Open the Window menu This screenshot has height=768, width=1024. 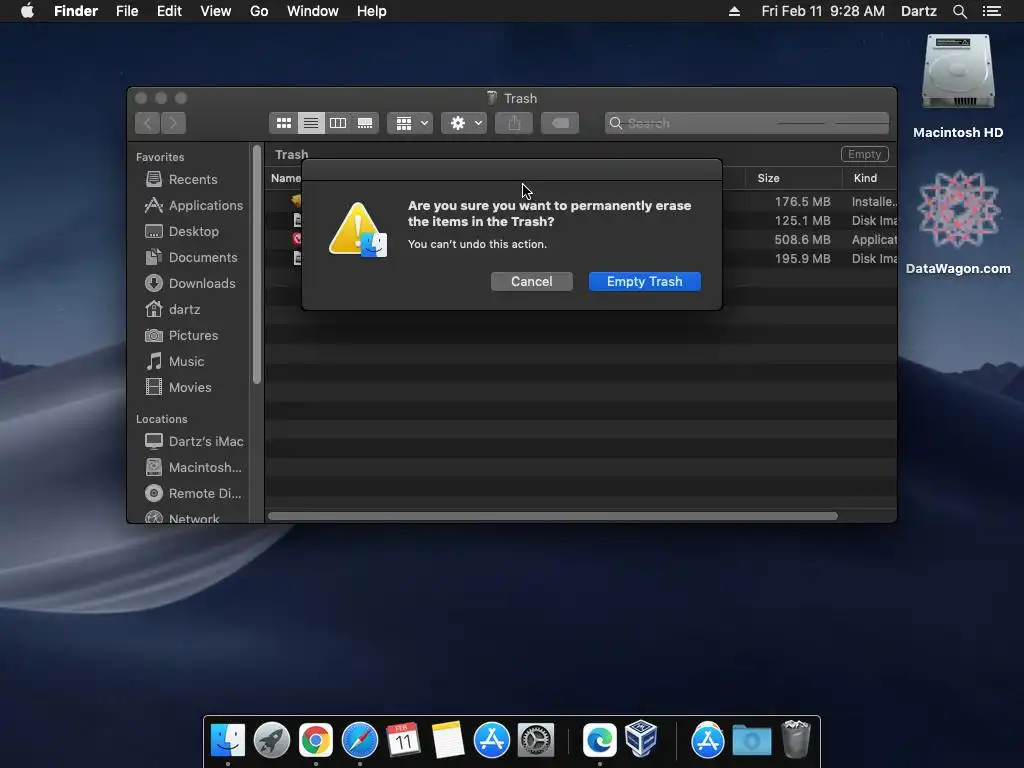coord(313,11)
